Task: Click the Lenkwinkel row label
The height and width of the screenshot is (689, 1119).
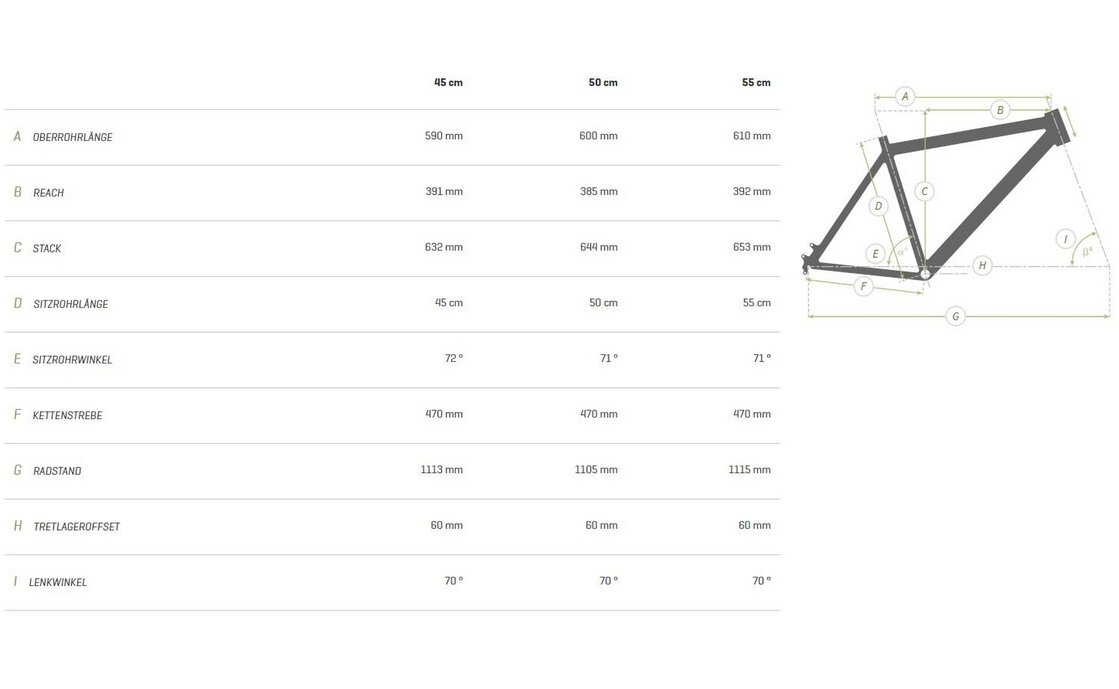Action: pyautogui.click(x=58, y=582)
